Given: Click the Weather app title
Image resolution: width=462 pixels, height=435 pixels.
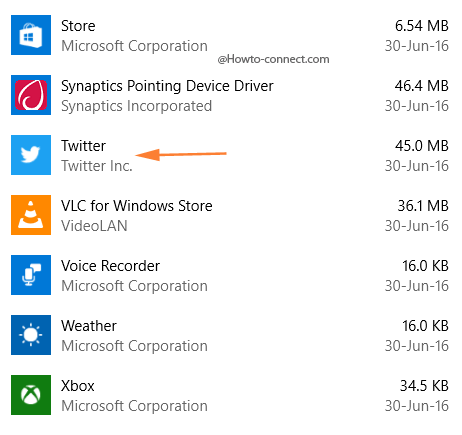Looking at the screenshot, I should (89, 326).
